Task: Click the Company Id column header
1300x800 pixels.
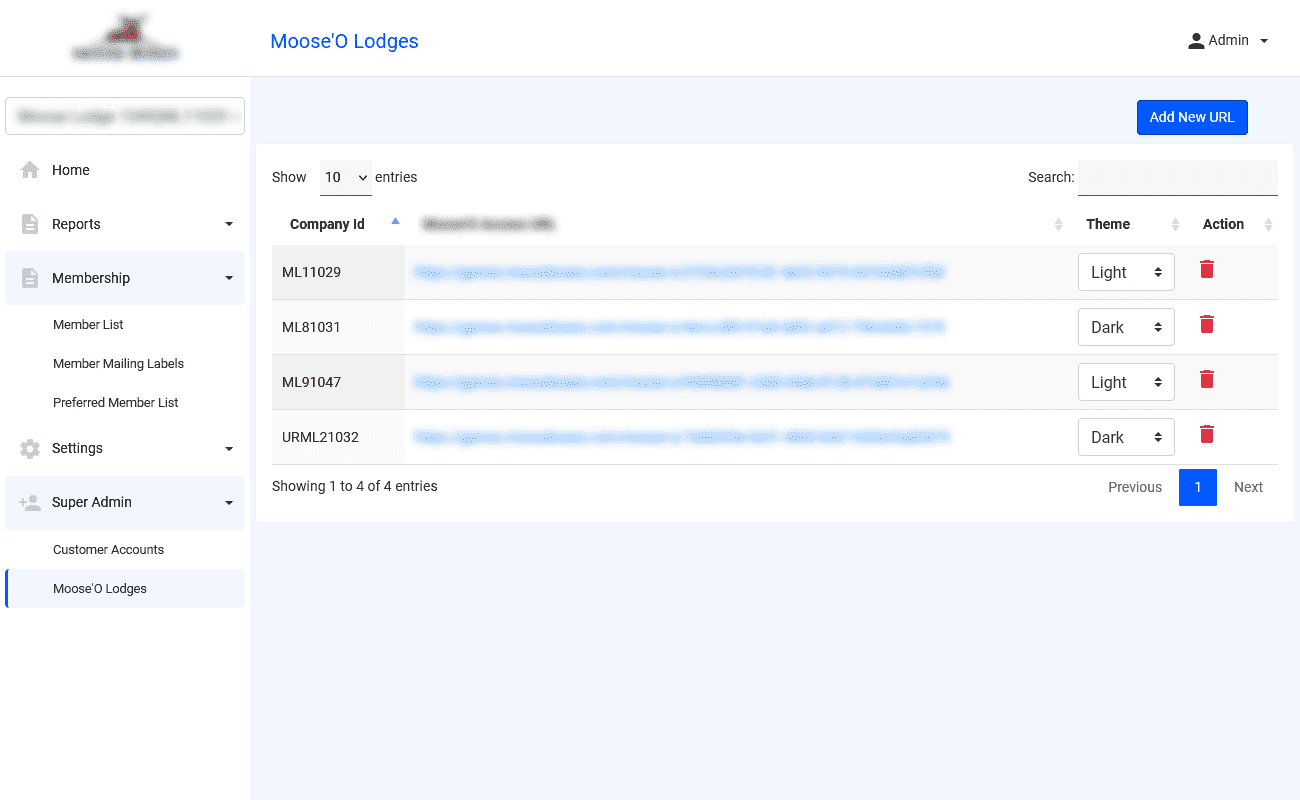Action: point(327,224)
